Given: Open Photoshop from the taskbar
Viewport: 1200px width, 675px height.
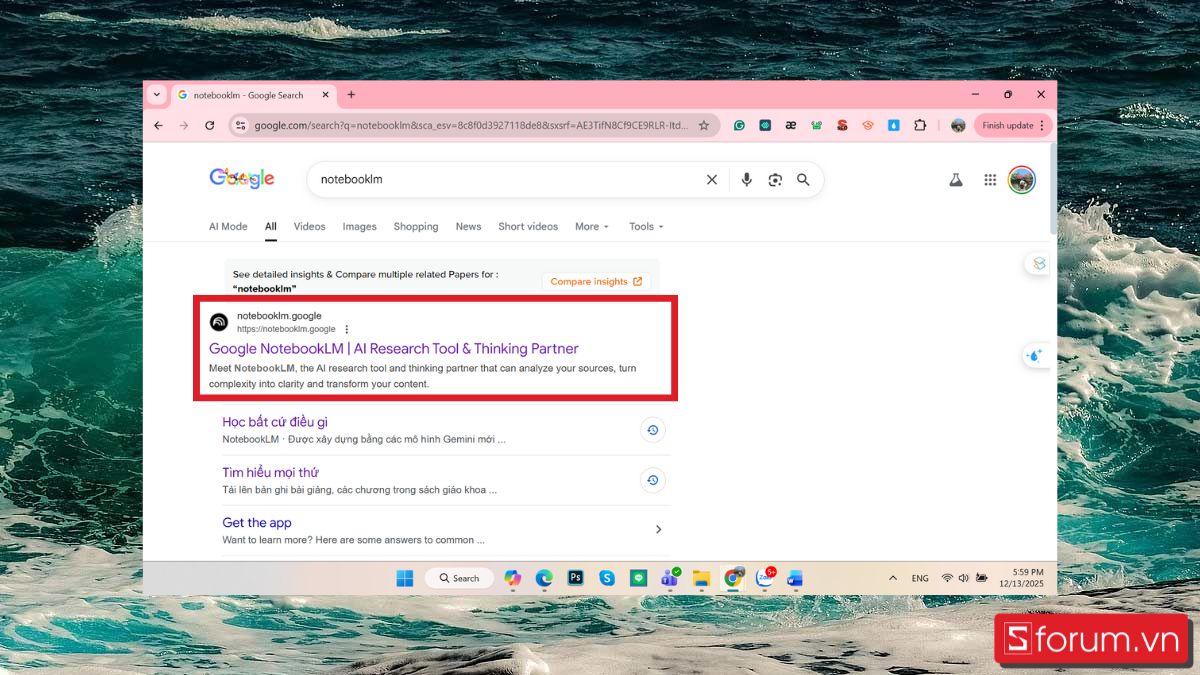Looking at the screenshot, I should (x=576, y=578).
